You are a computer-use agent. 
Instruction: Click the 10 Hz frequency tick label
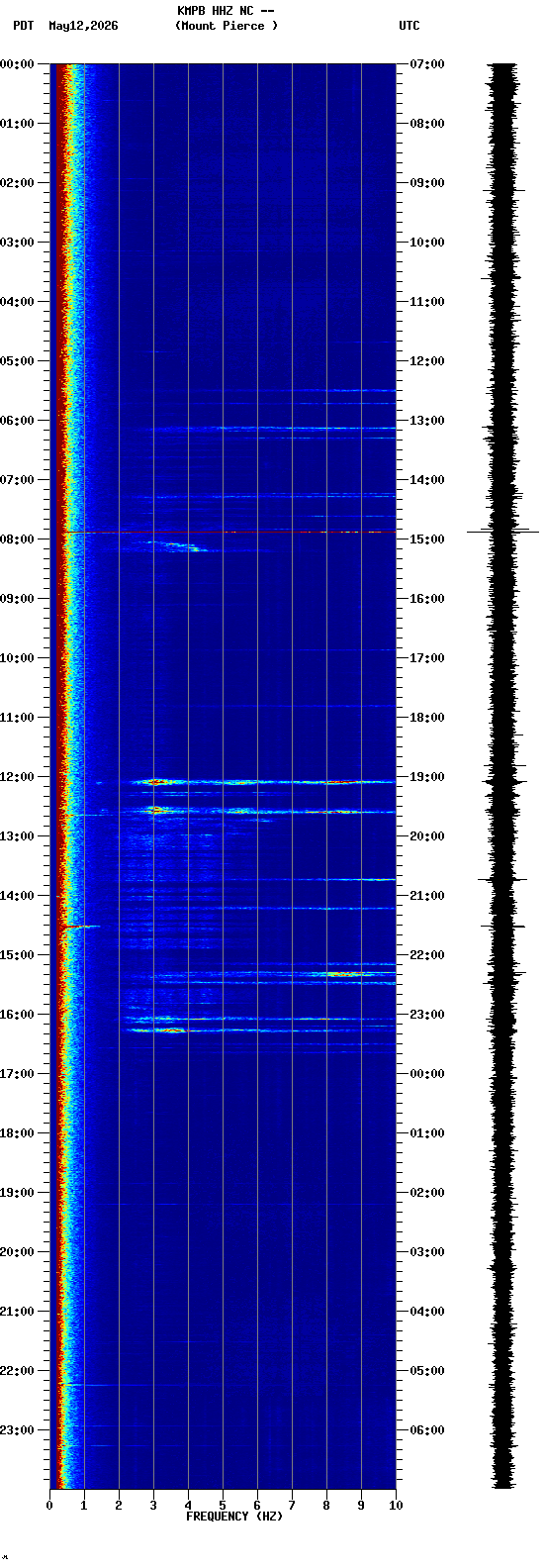tap(396, 1506)
